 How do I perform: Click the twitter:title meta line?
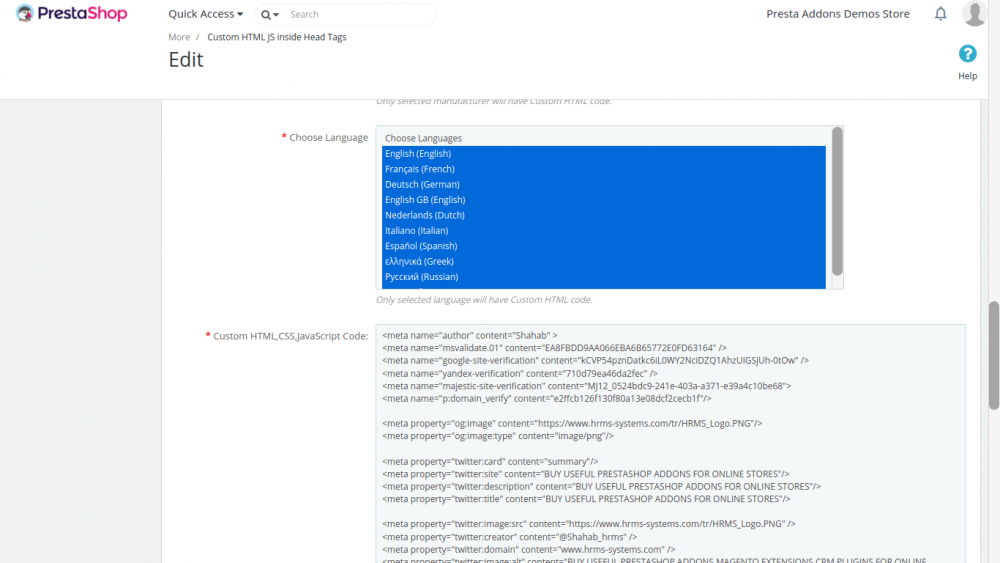pos(586,499)
